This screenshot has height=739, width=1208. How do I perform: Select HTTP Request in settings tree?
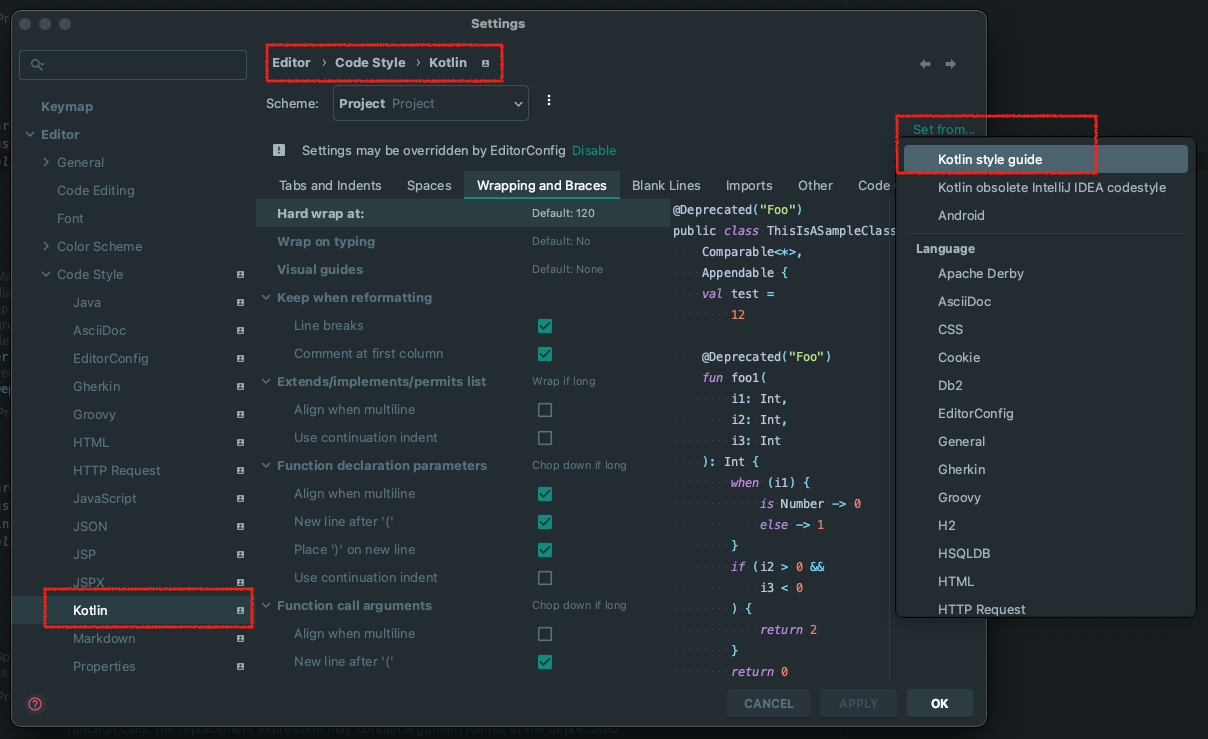(116, 470)
